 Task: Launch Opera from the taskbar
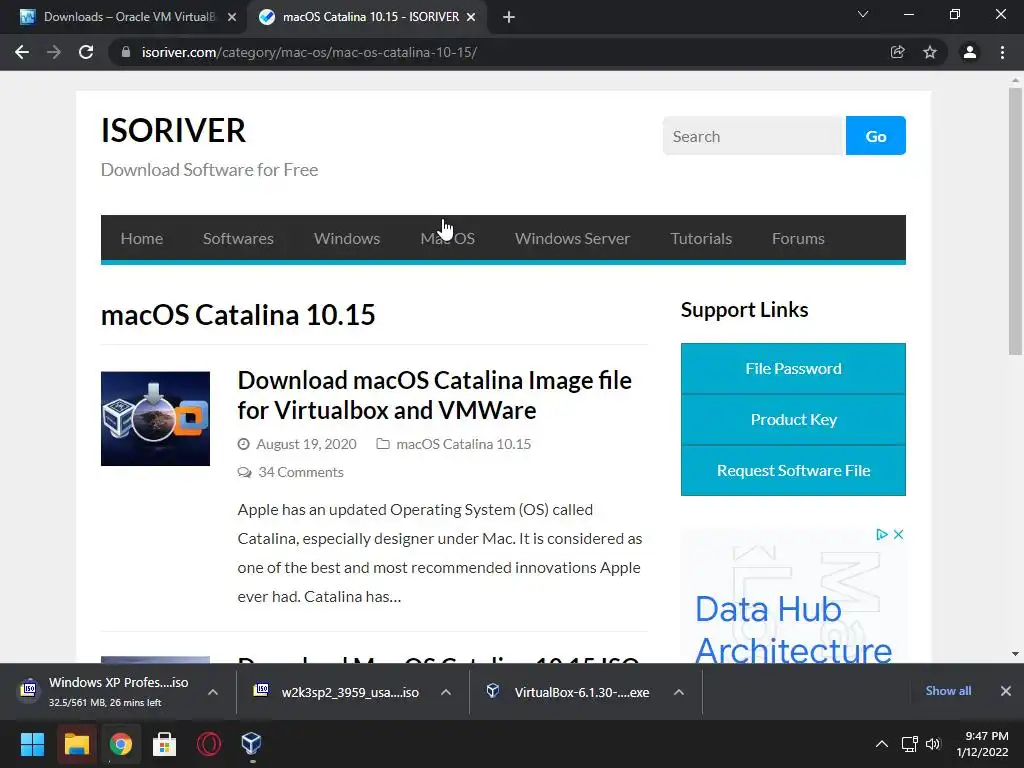pos(208,744)
